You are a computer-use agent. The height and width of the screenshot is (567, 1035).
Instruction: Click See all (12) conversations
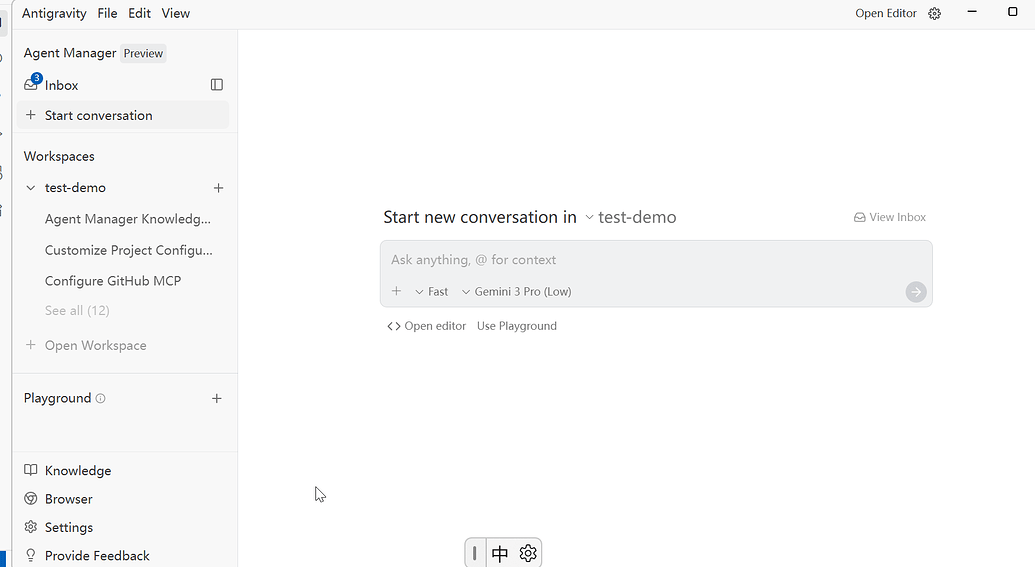pos(77,311)
